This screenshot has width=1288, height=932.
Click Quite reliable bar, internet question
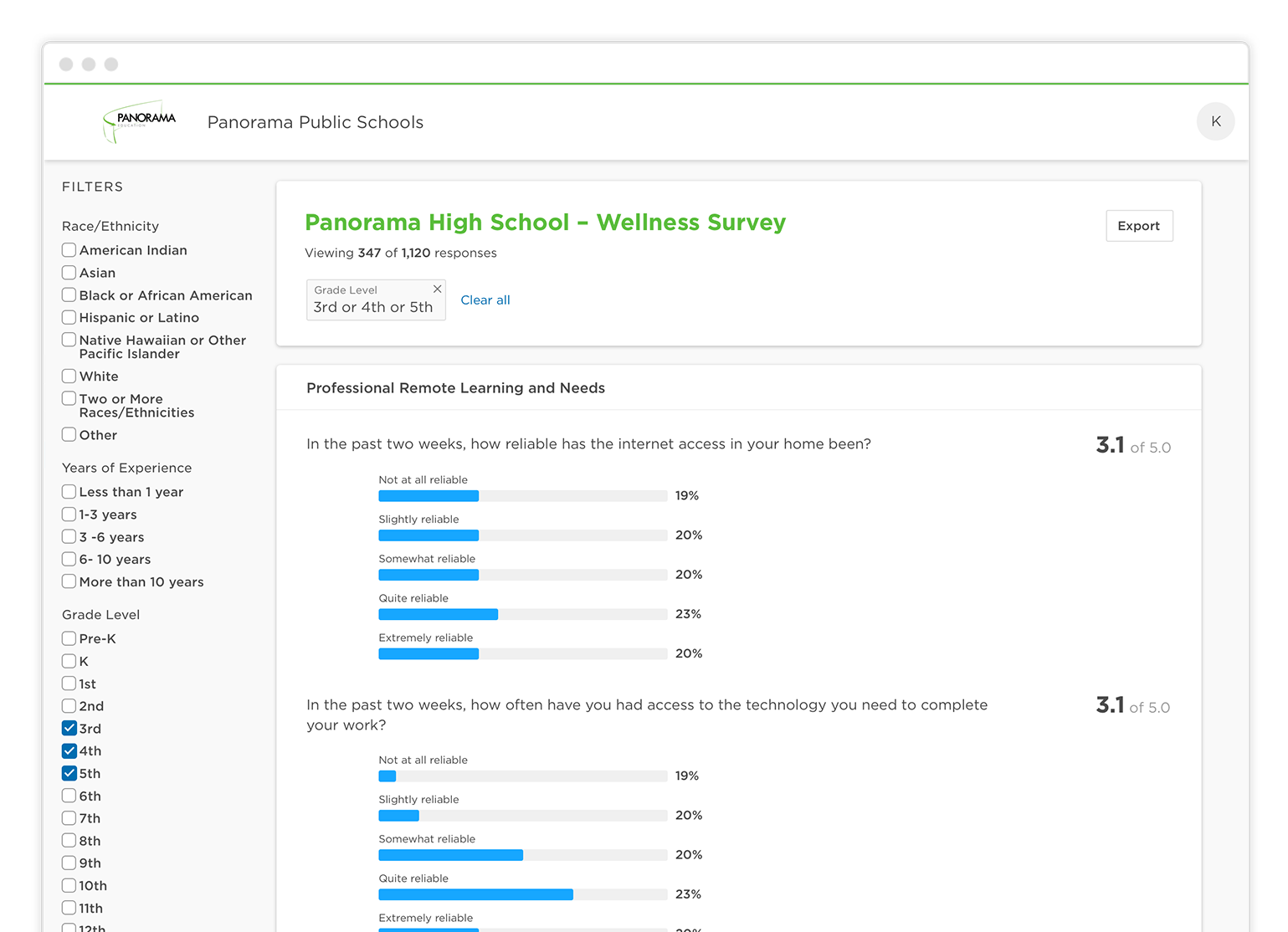523,614
